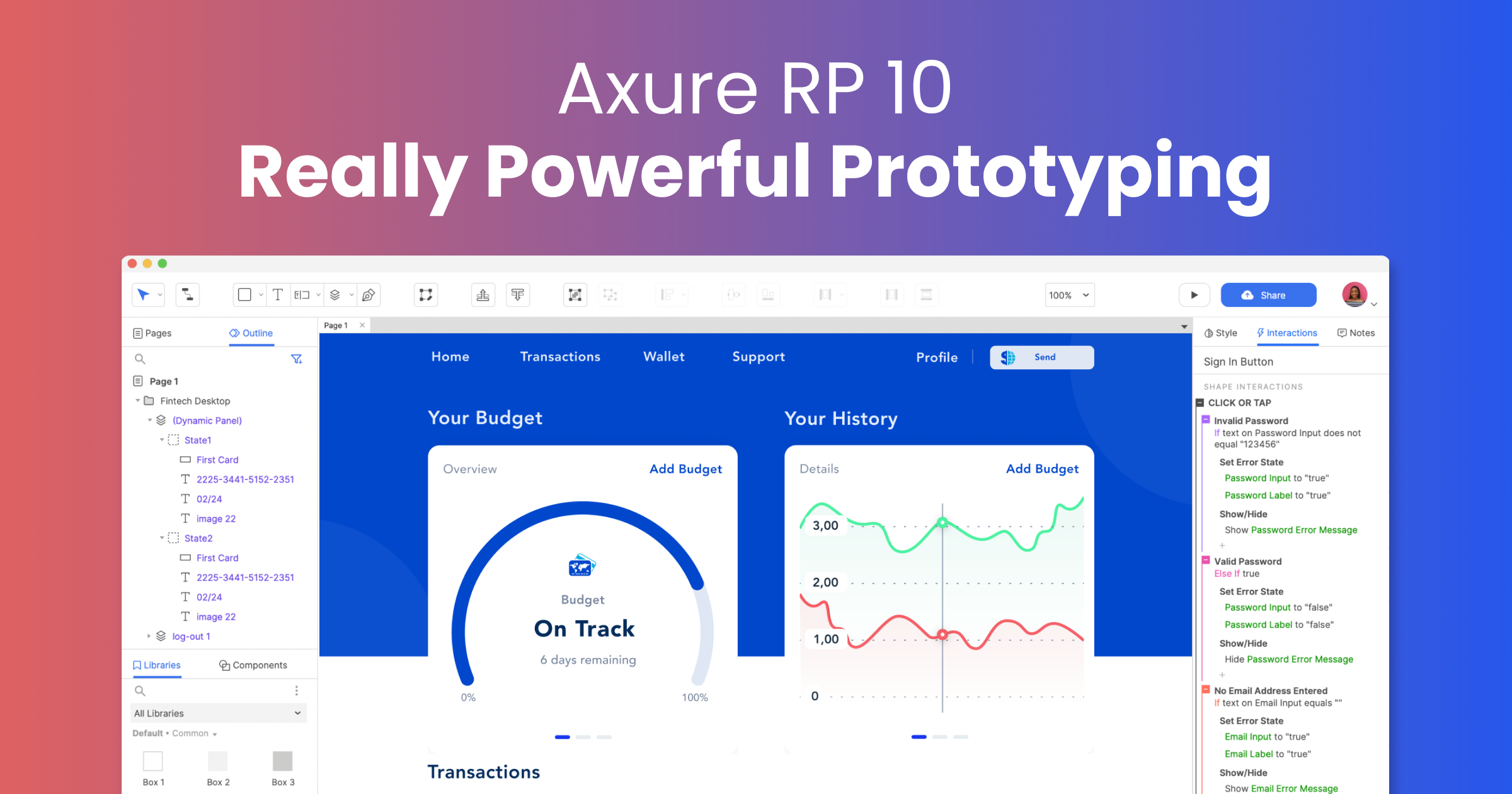Click the Selection tool icon
The image size is (1512, 794).
pyautogui.click(x=145, y=294)
